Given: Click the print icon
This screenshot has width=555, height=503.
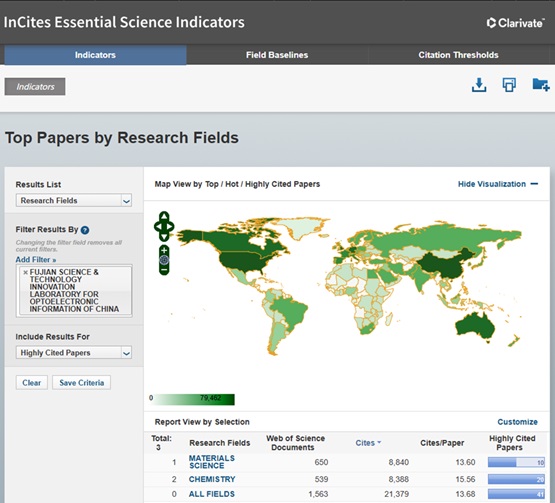Looking at the screenshot, I should 509,85.
